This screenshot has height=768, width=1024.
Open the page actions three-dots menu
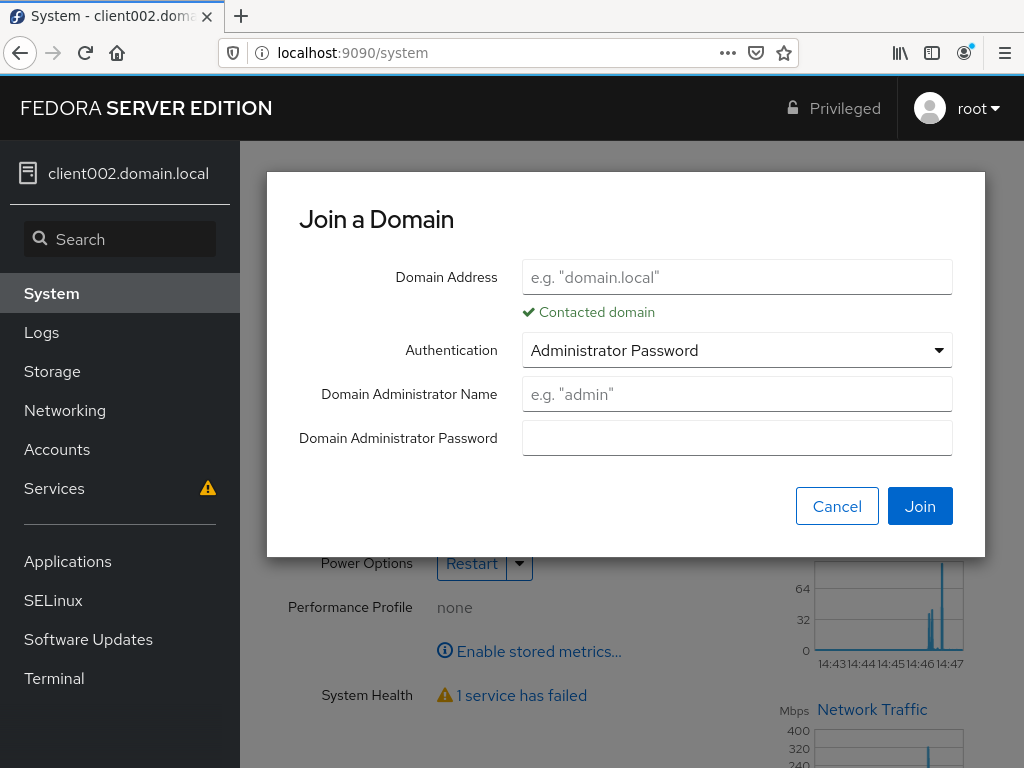point(728,53)
